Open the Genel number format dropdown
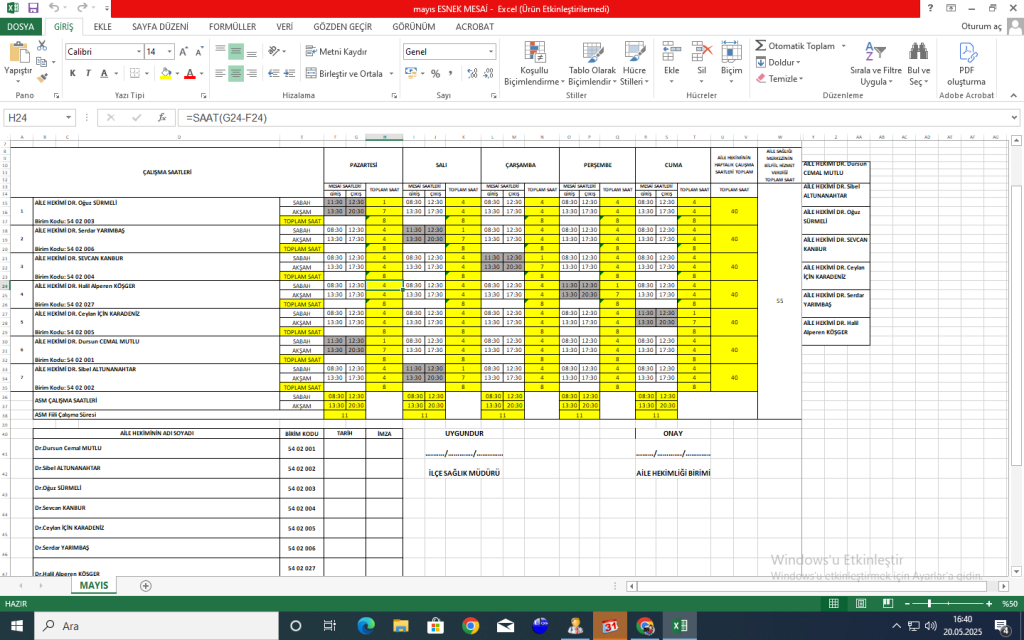 491,52
